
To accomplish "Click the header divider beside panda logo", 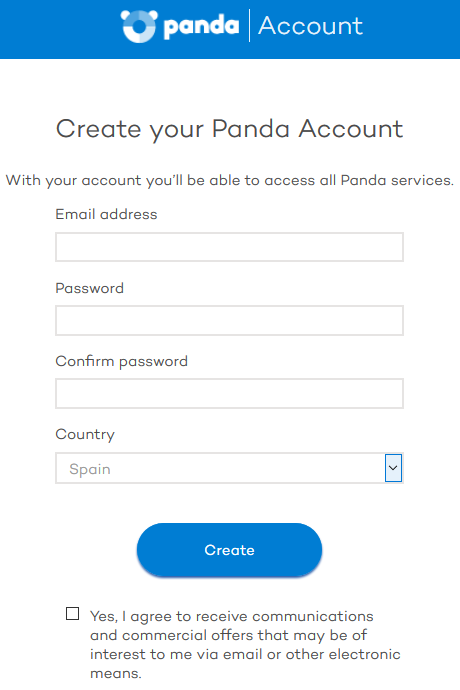I will click(x=249, y=26).
